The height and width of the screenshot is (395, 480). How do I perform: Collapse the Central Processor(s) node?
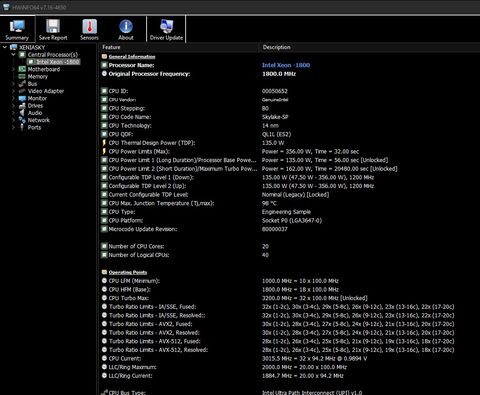[x=13, y=55]
